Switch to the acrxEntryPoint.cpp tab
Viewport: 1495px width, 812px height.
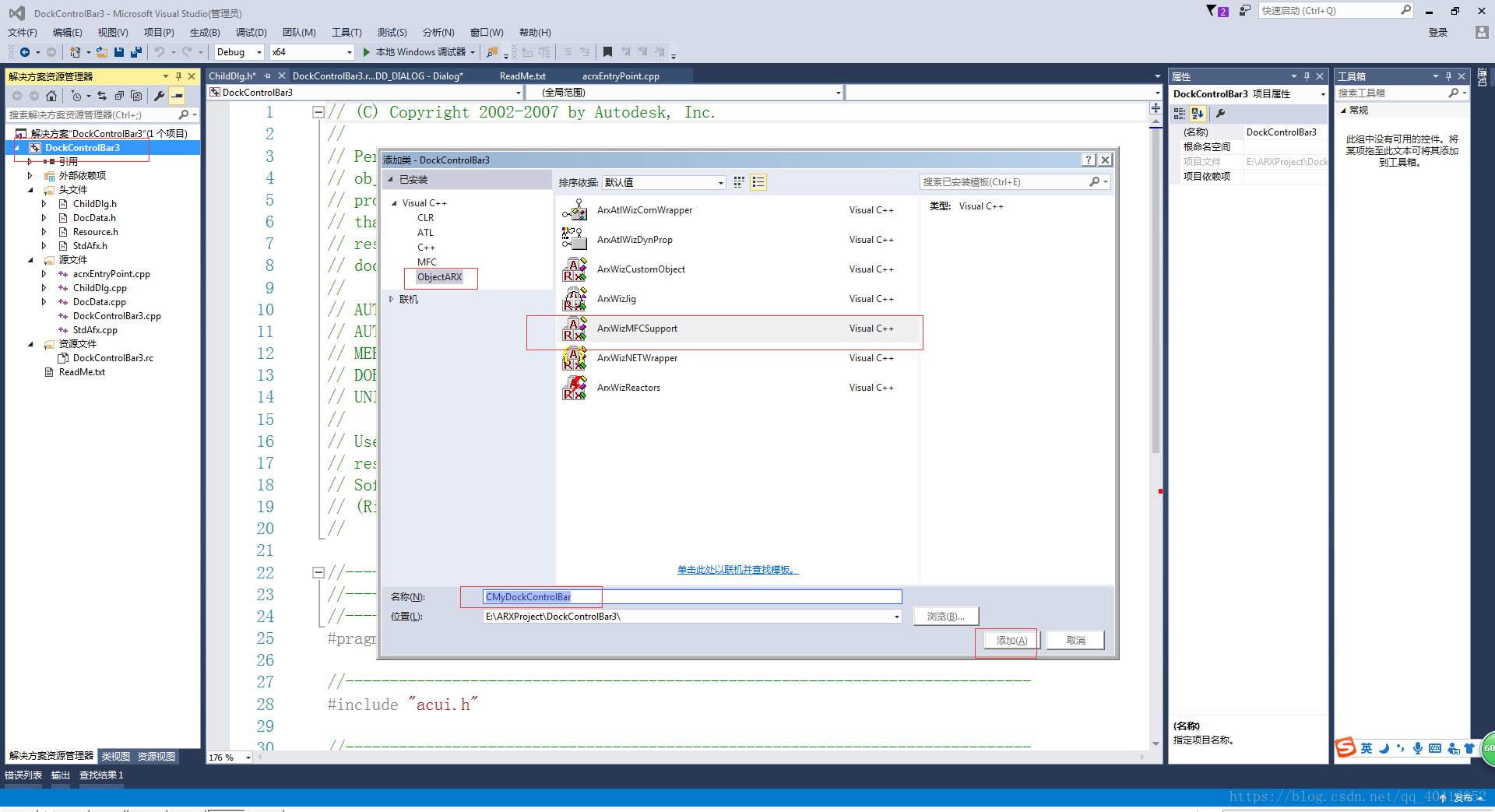point(621,76)
